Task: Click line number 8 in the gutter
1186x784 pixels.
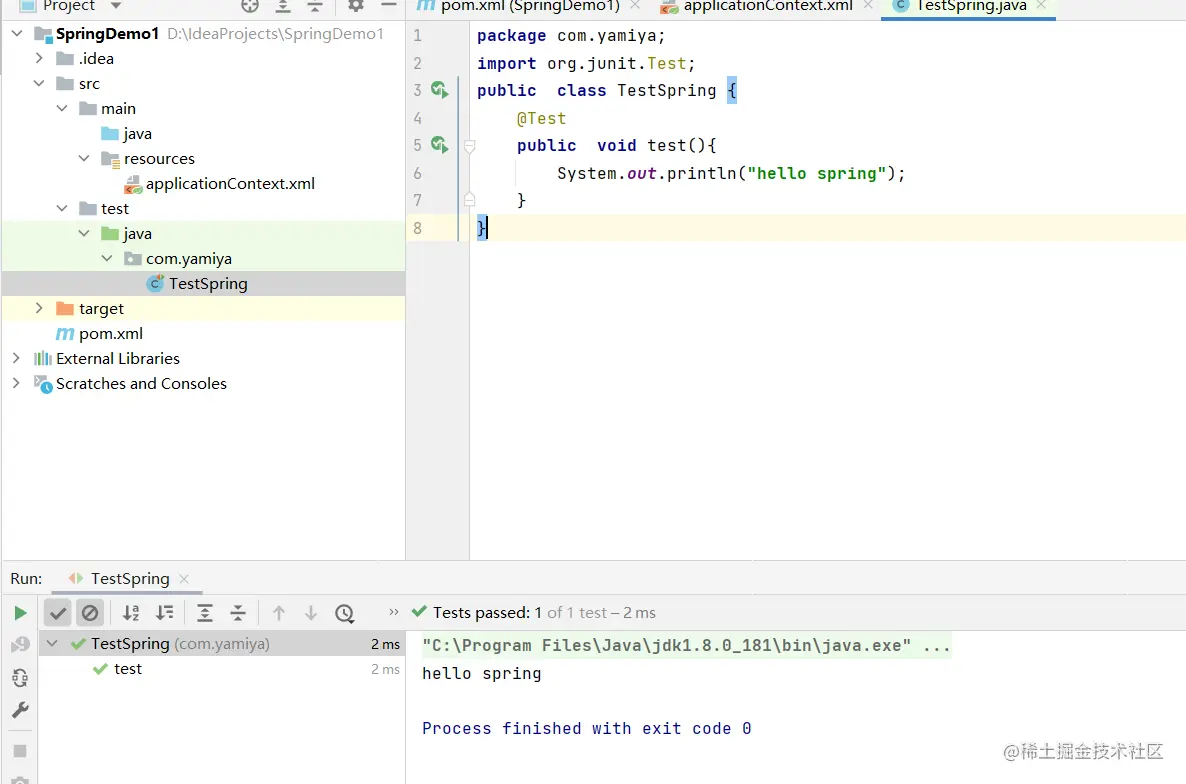Action: tap(418, 228)
